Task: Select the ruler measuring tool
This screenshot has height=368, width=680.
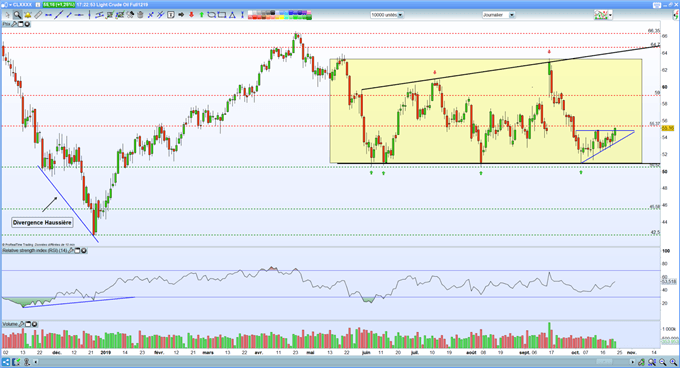Action: 38,15
